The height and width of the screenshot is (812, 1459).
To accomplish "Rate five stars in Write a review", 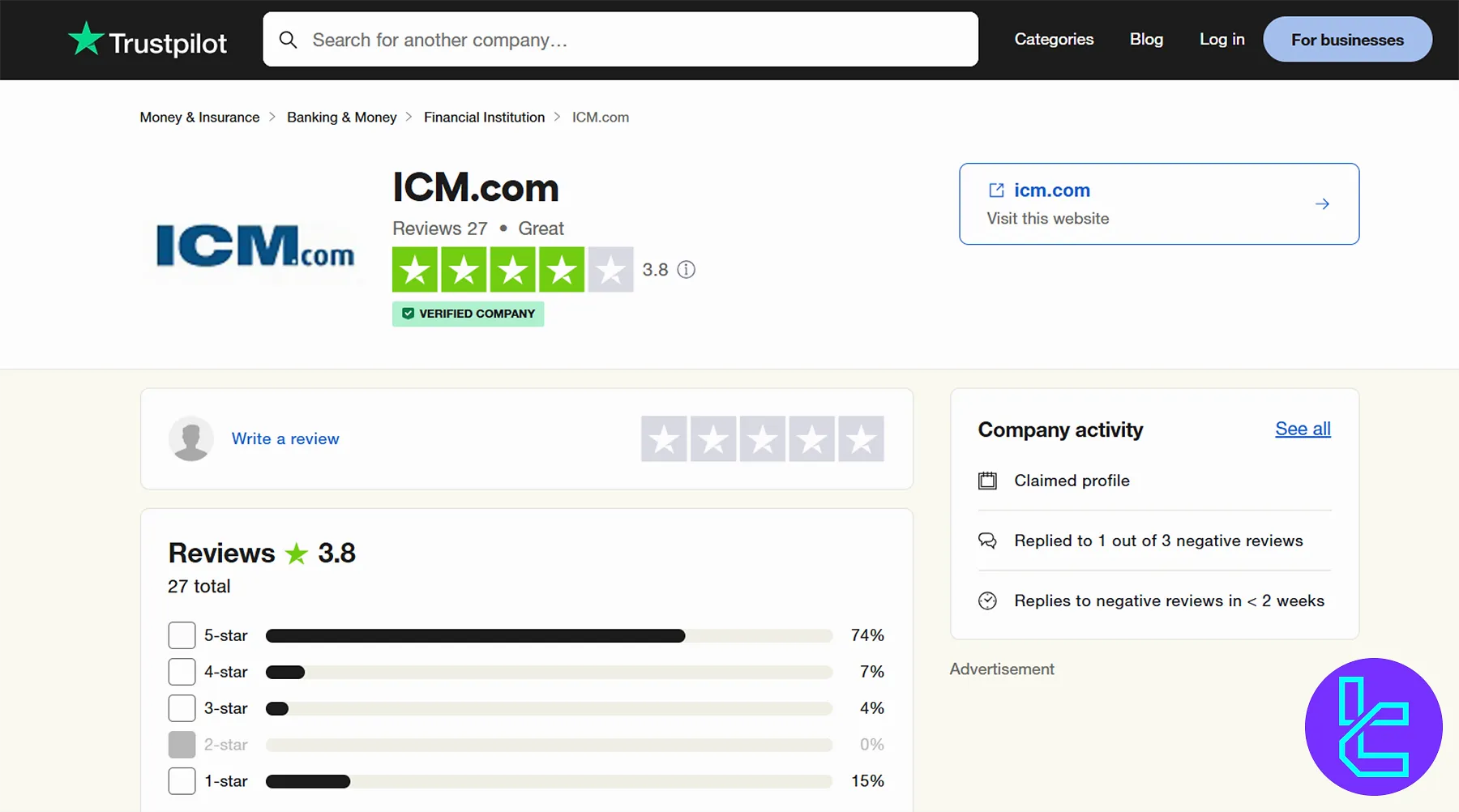I will [x=862, y=439].
